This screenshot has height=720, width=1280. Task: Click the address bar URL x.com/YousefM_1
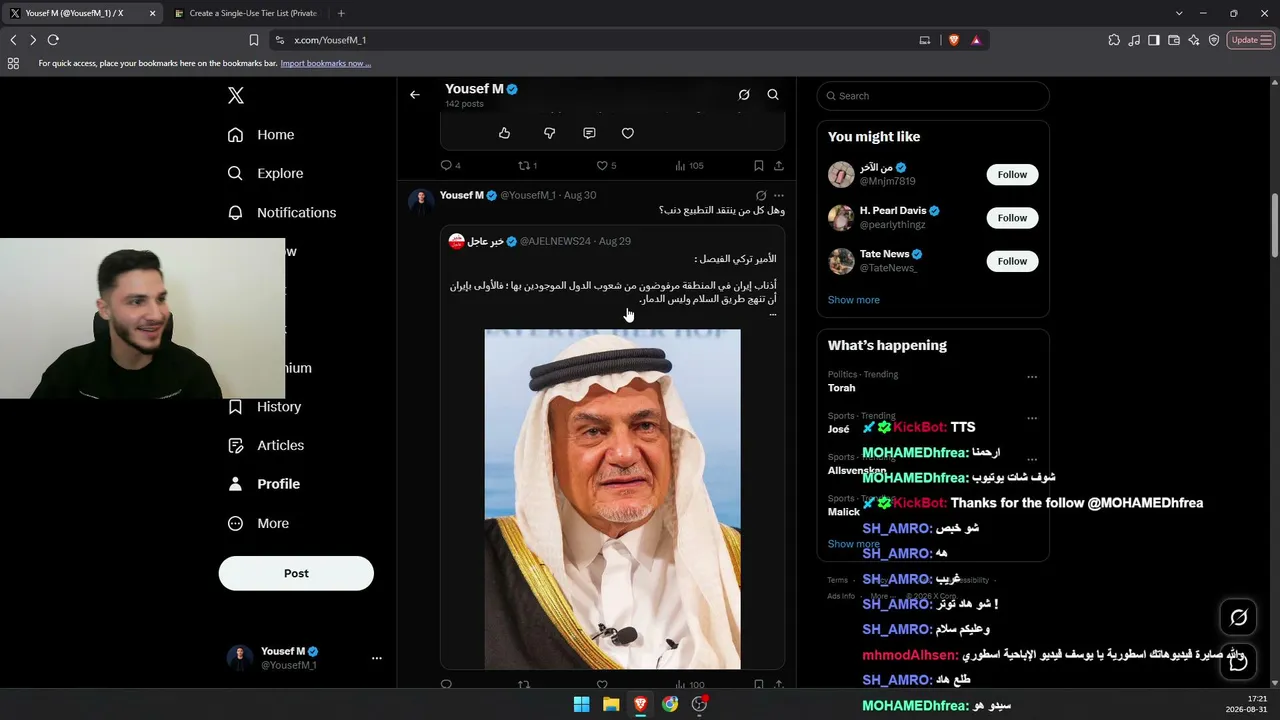(x=330, y=40)
